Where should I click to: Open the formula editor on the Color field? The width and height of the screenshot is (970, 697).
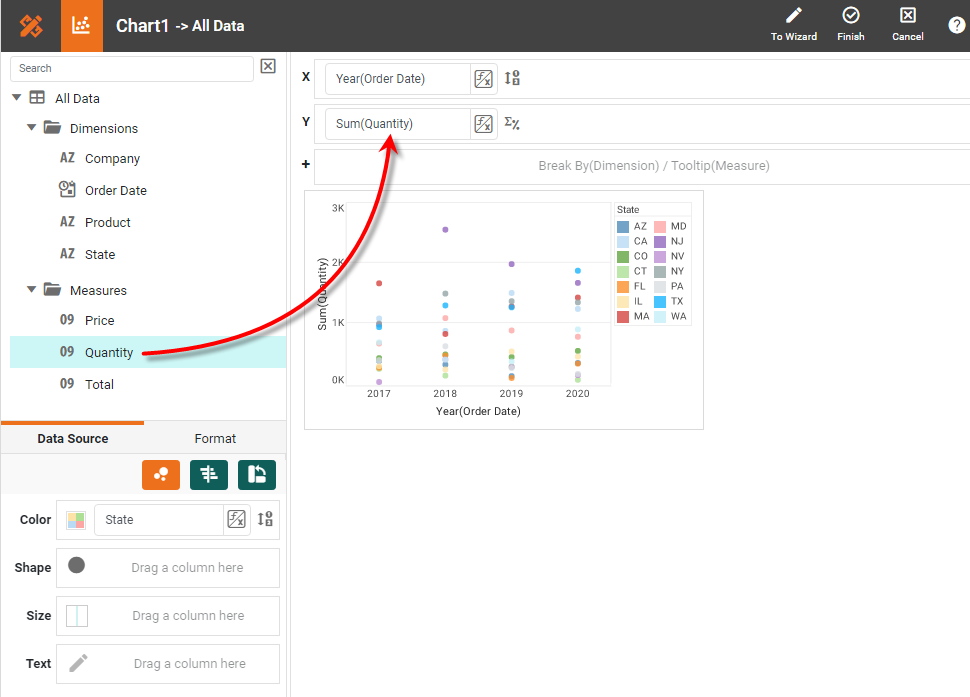[236, 519]
